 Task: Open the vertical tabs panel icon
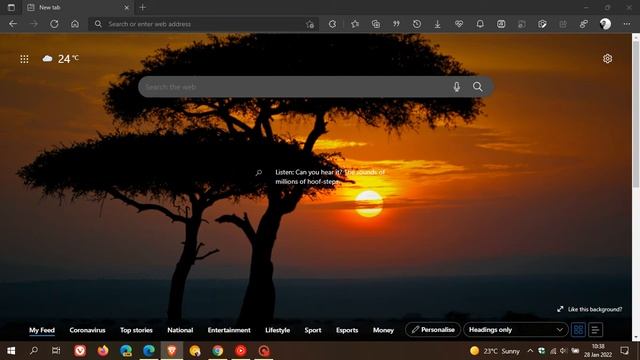[x=11, y=7]
